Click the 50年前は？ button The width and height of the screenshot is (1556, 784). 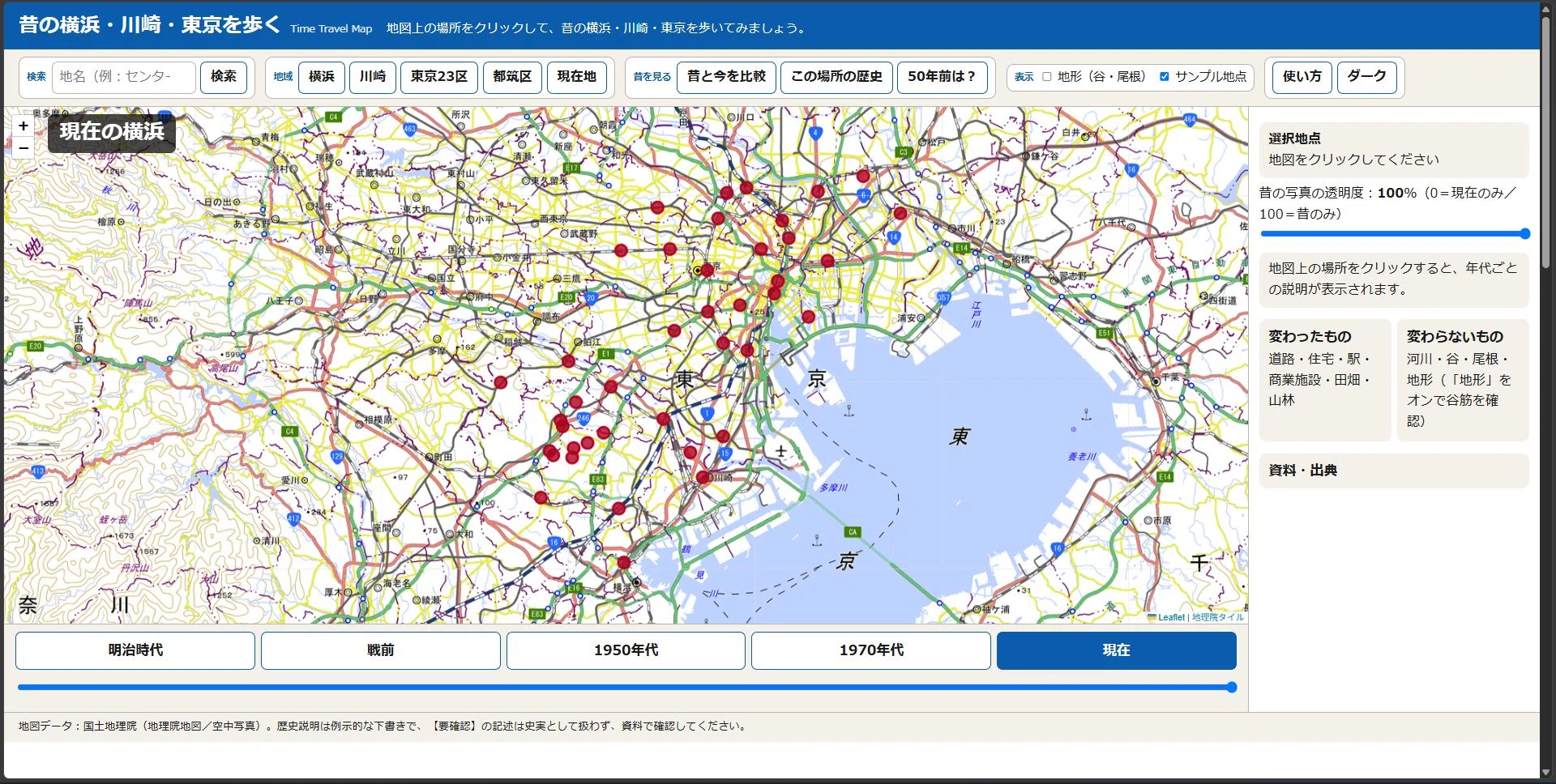[x=943, y=77]
